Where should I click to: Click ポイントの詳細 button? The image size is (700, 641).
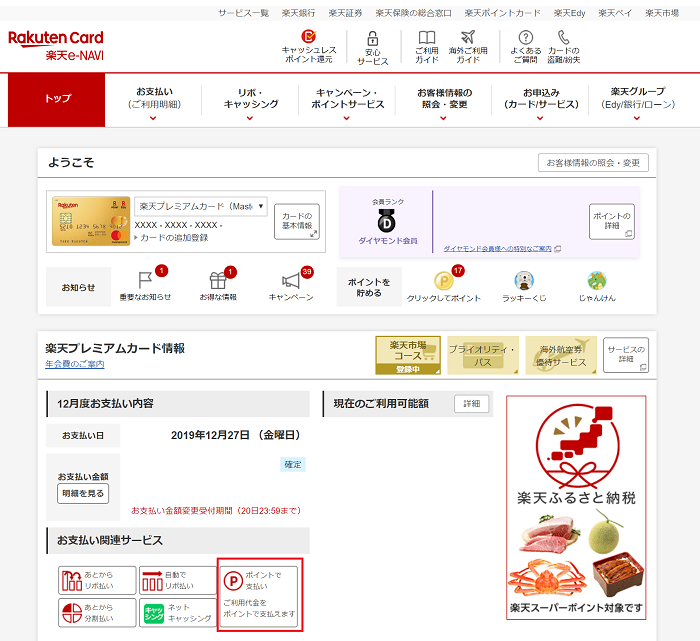612,221
